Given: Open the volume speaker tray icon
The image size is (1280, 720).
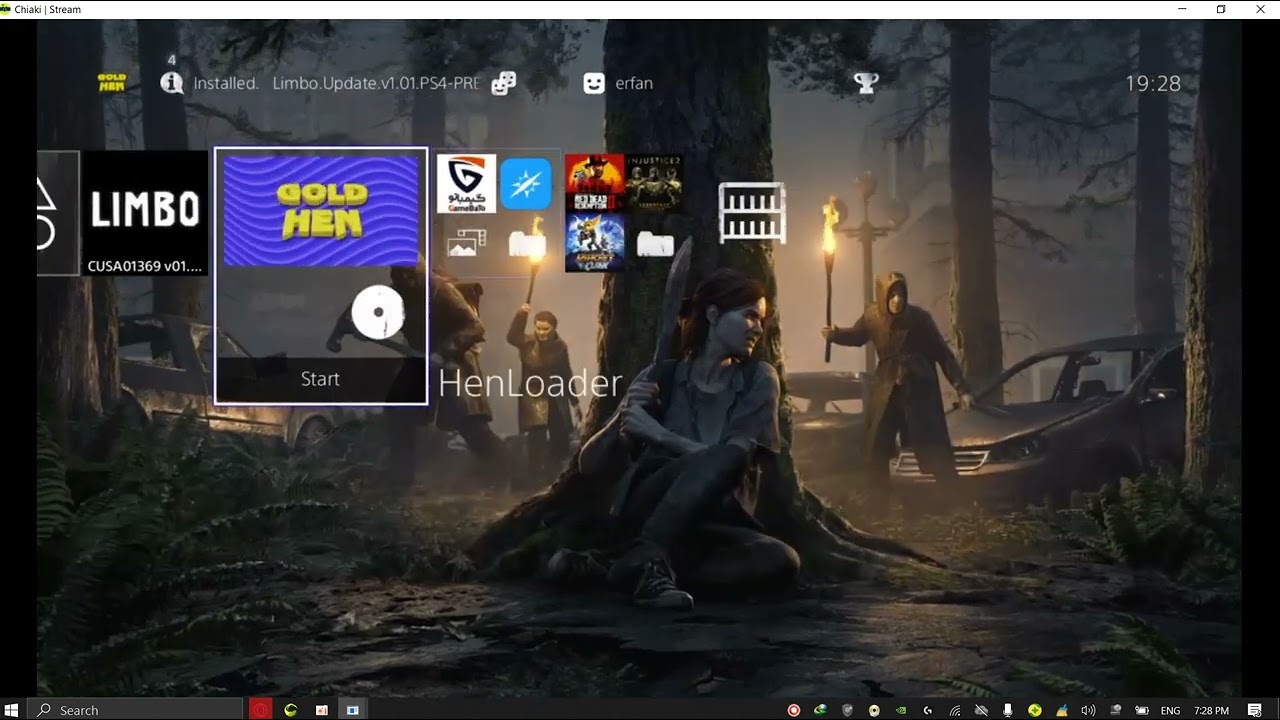Looking at the screenshot, I should (x=1088, y=710).
